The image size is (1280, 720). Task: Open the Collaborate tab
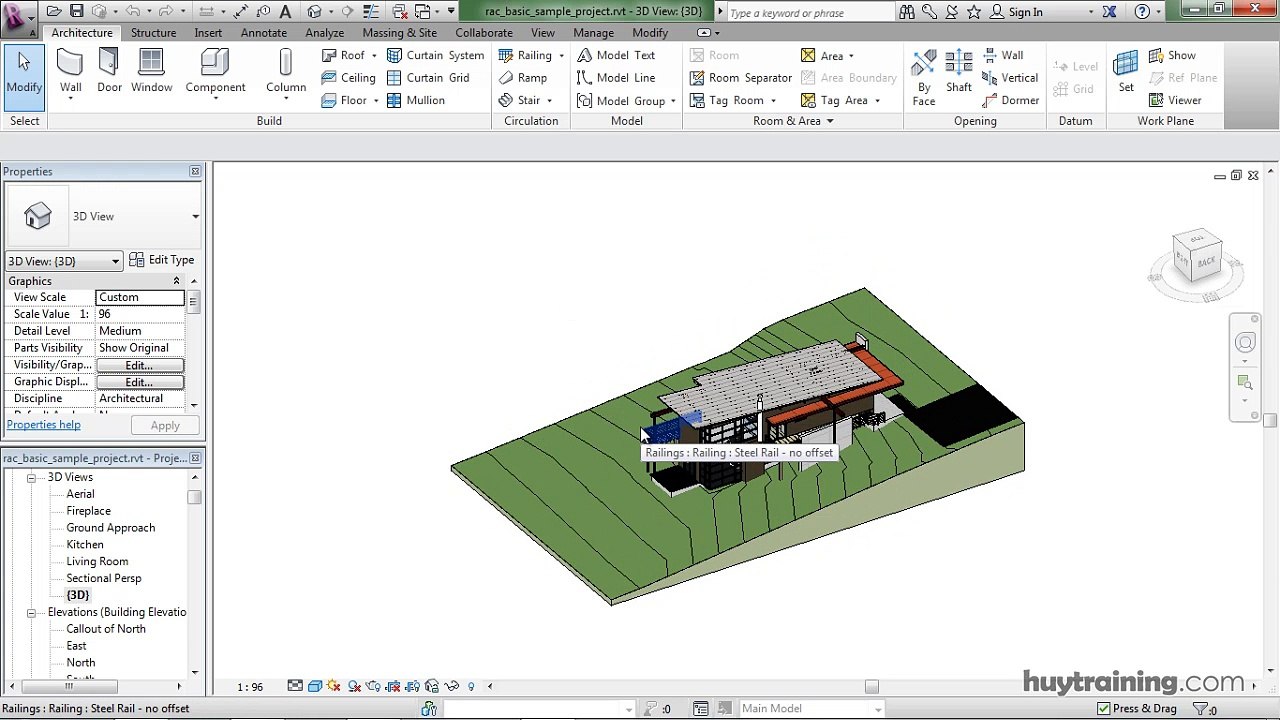click(484, 33)
